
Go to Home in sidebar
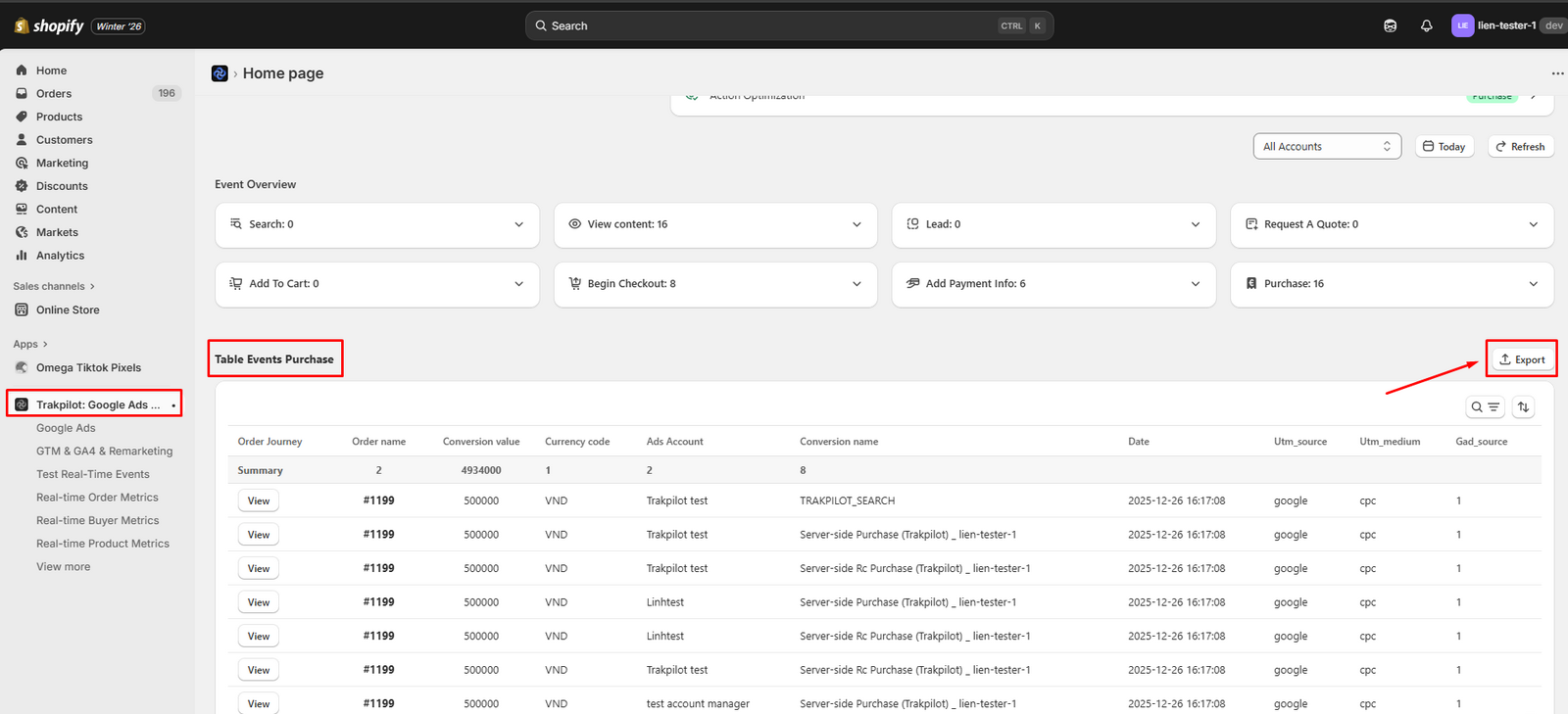51,71
